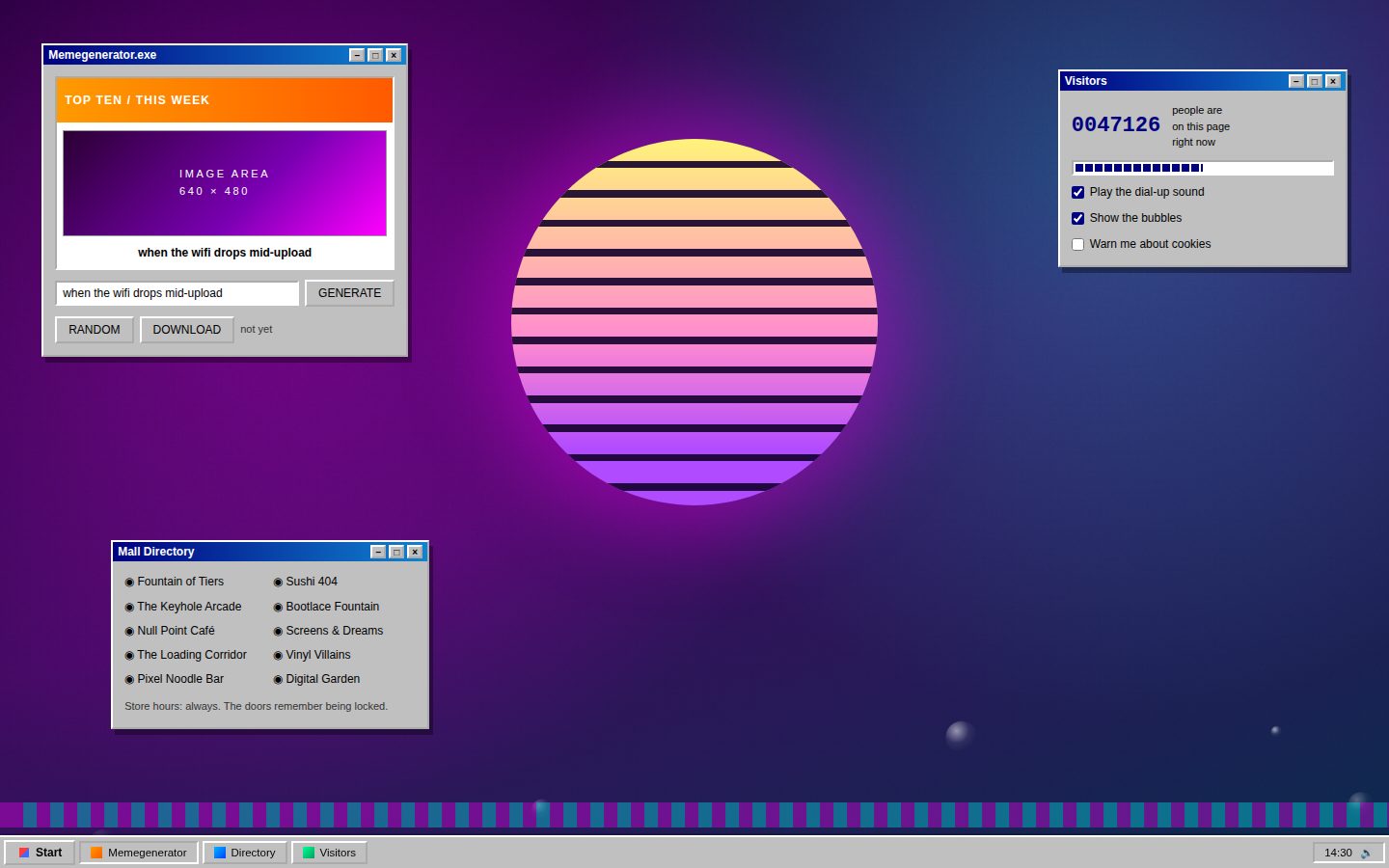
Task: Click the blue Directory taskbar icon
Action: click(x=220, y=853)
